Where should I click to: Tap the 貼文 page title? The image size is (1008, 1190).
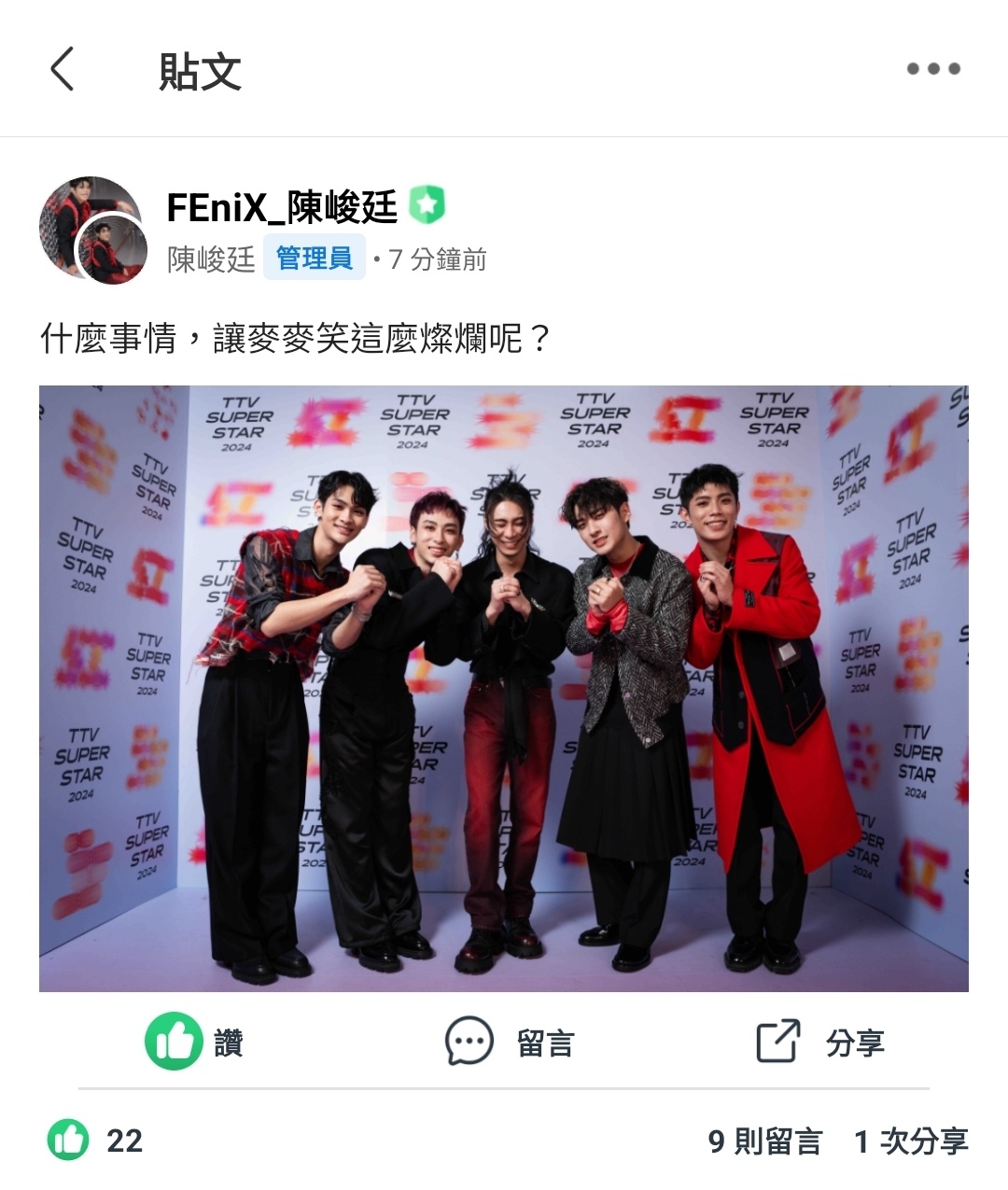coord(200,71)
